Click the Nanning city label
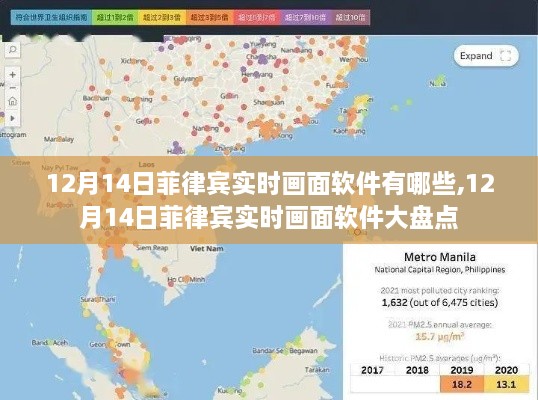The width and height of the screenshot is (538, 400). (x=206, y=128)
